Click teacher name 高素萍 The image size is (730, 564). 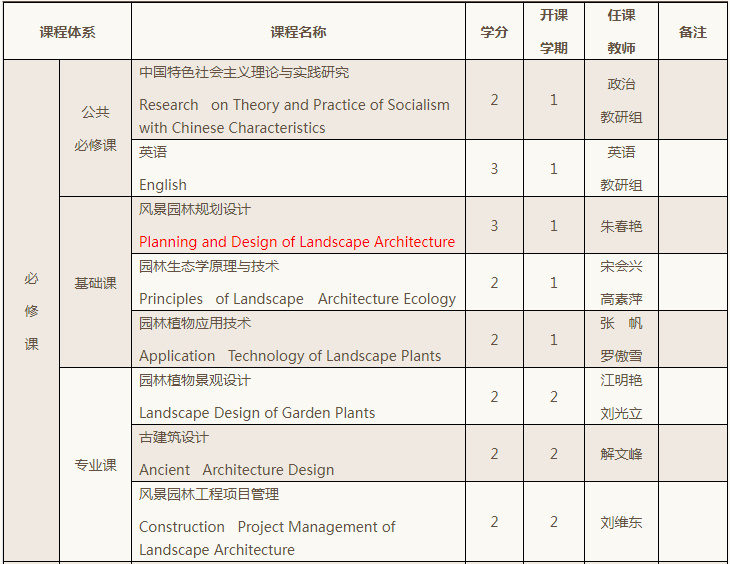[622, 299]
